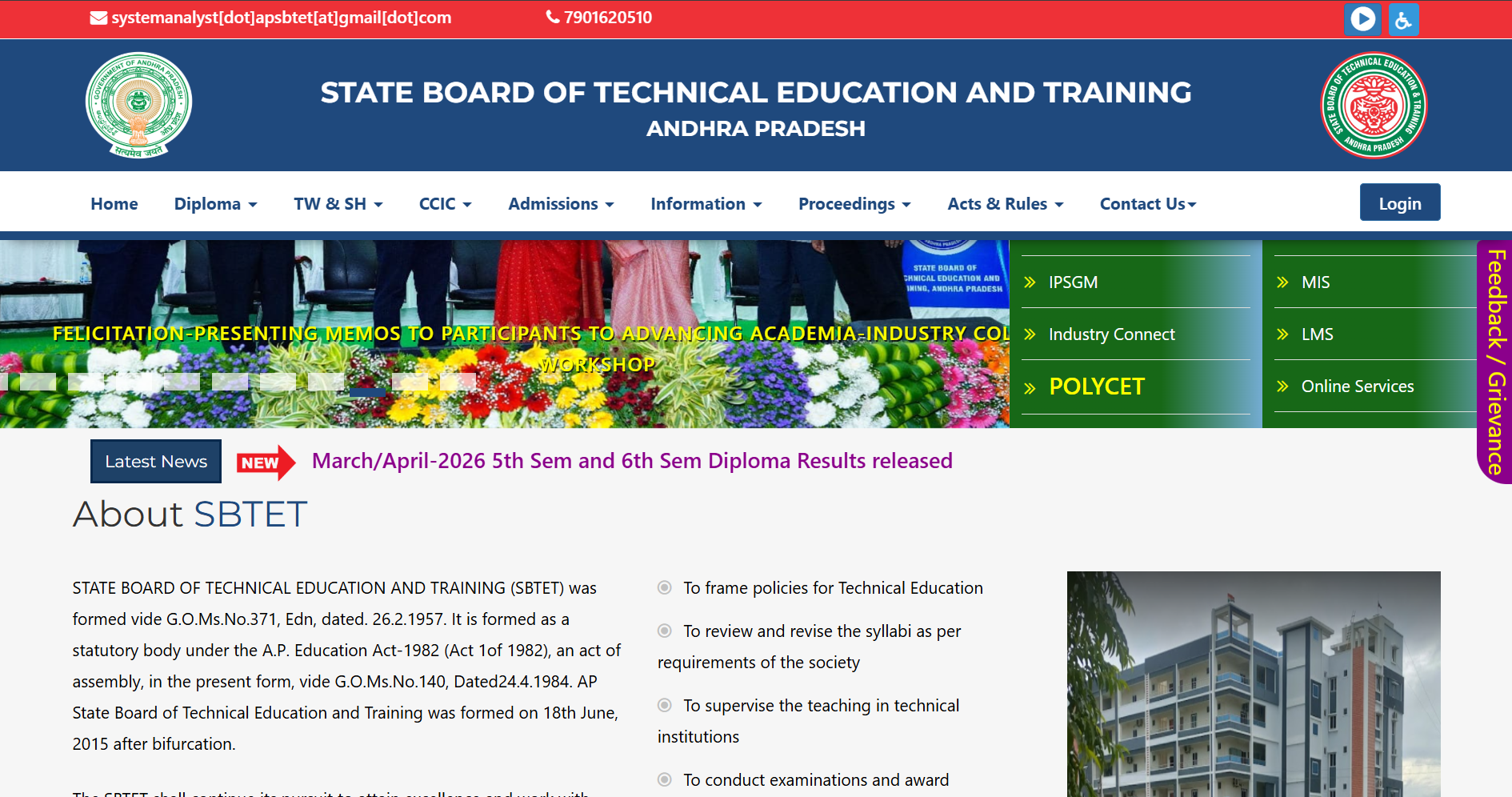Click the SBTET round red logo
This screenshot has height=797, width=1512.
point(1374,105)
